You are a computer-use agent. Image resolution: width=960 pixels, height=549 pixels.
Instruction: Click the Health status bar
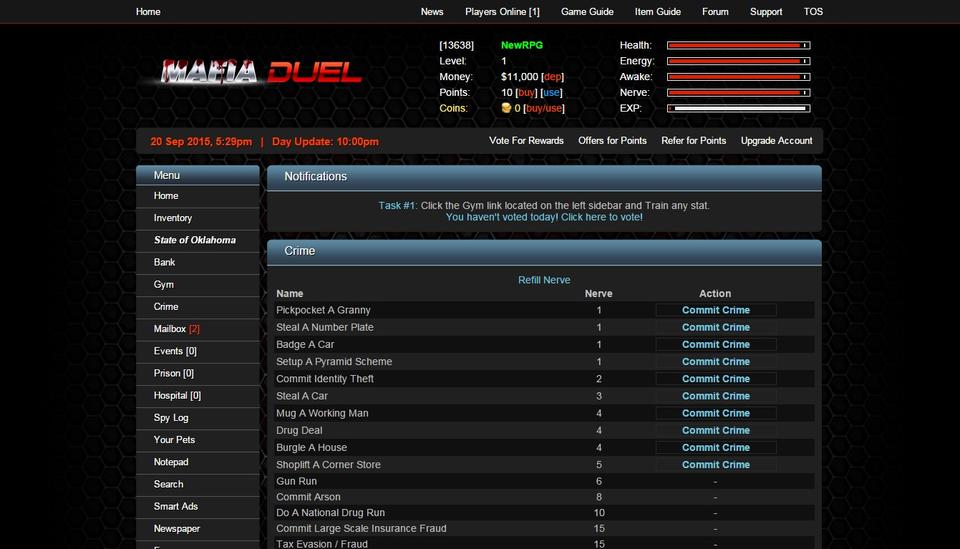(738, 45)
